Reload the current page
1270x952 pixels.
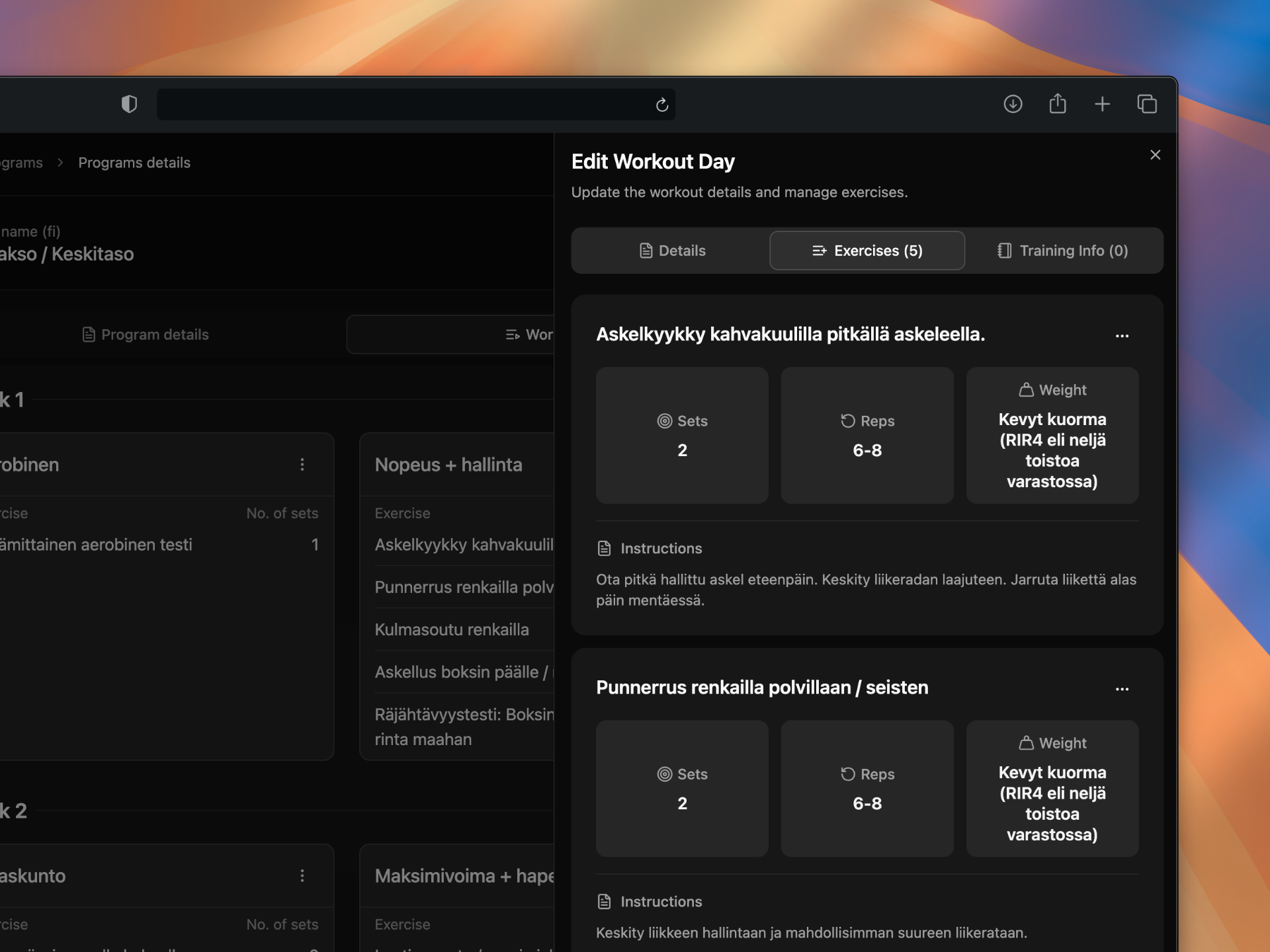pyautogui.click(x=661, y=104)
